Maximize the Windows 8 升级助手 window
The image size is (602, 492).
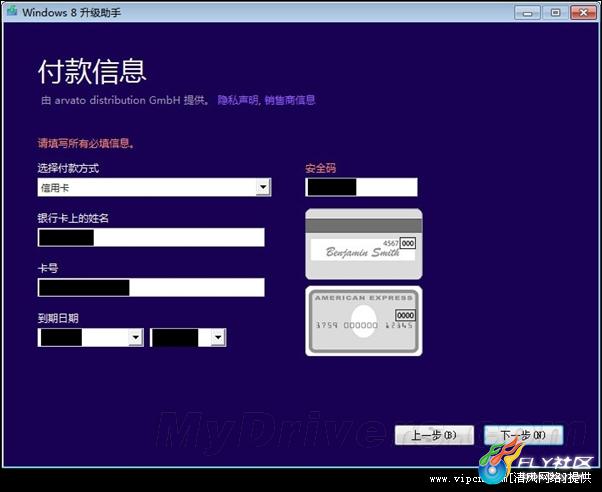click(555, 13)
